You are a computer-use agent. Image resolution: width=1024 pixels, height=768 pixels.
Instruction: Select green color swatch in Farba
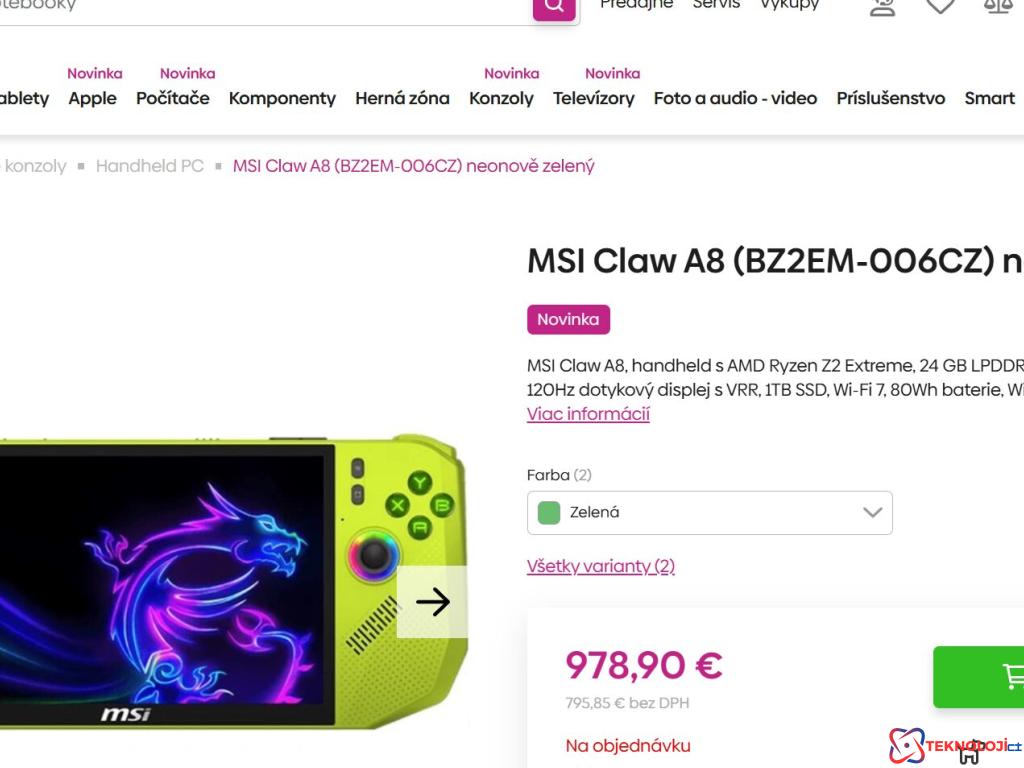[549, 513]
